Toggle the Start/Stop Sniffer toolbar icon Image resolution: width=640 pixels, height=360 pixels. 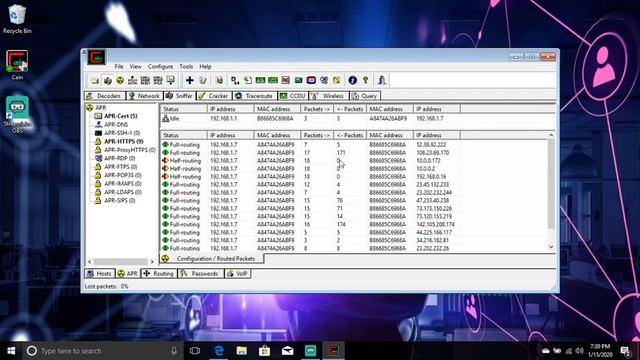108,80
